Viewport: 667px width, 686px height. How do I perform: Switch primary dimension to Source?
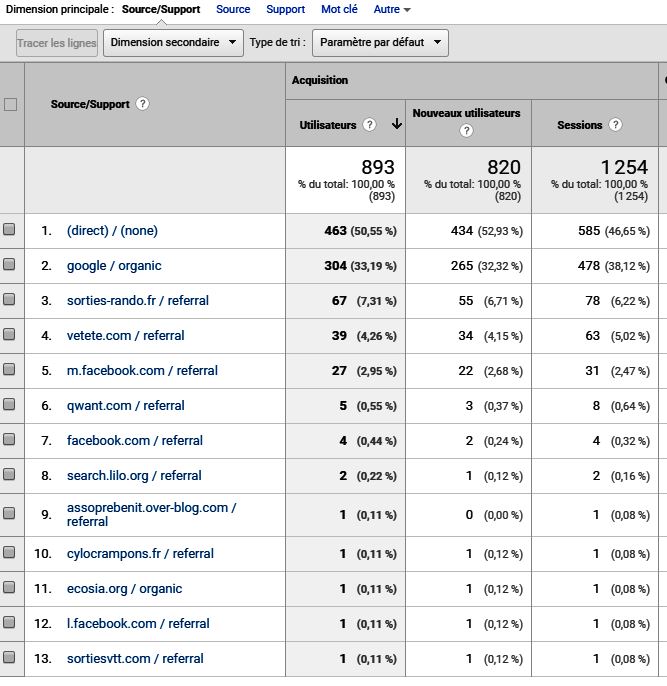click(x=233, y=9)
